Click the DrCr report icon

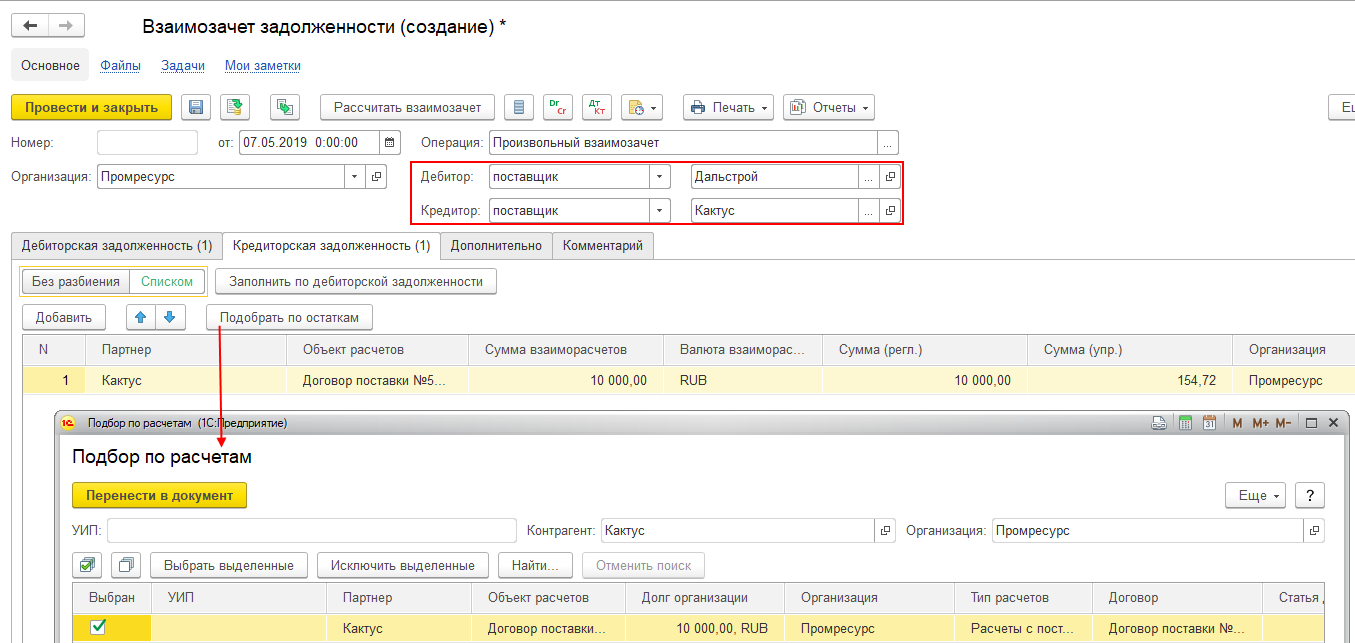tap(558, 107)
